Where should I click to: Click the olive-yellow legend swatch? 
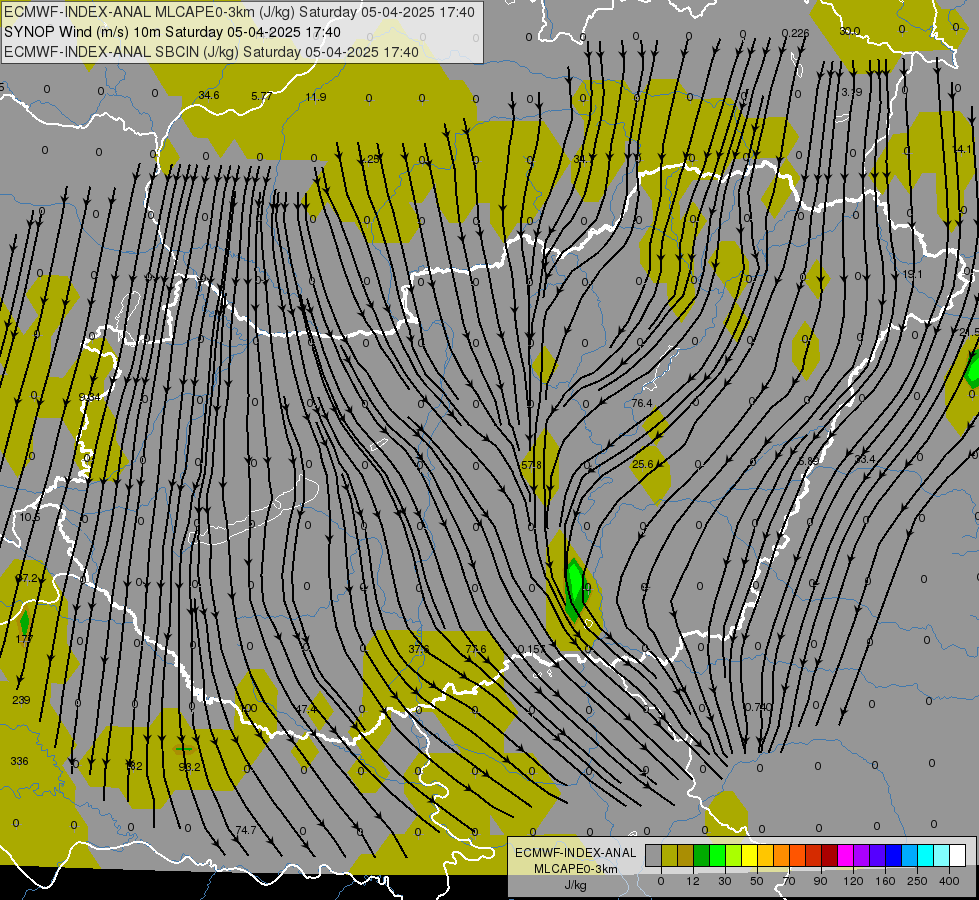click(669, 856)
